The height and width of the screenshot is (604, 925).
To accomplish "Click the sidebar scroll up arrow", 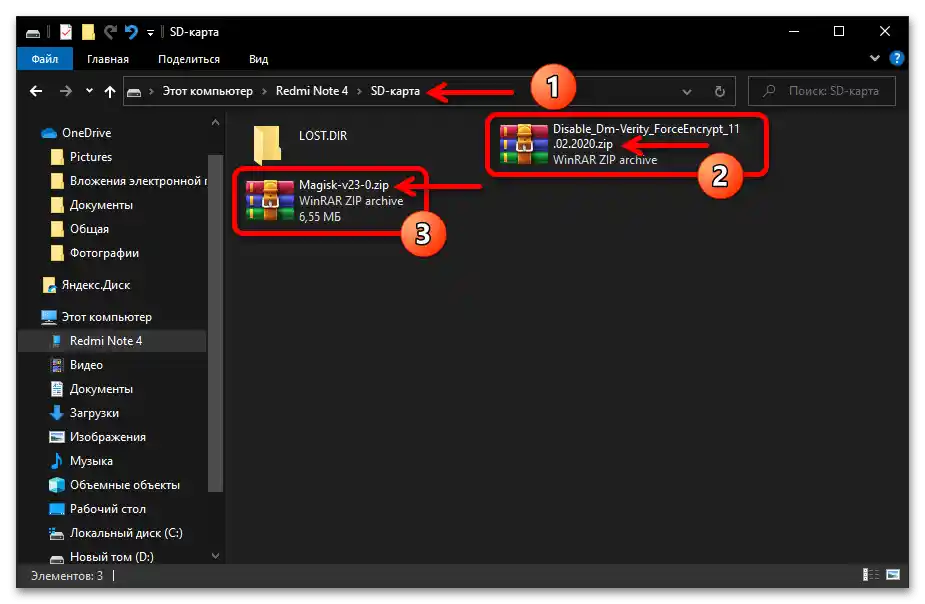I will [215, 123].
